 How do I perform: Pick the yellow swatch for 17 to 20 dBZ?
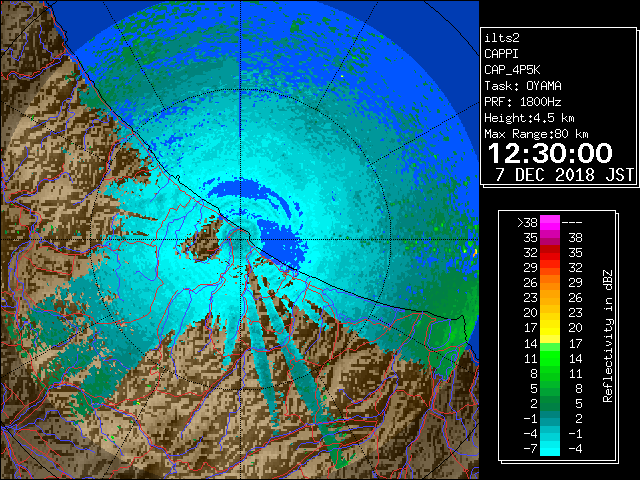pos(550,328)
